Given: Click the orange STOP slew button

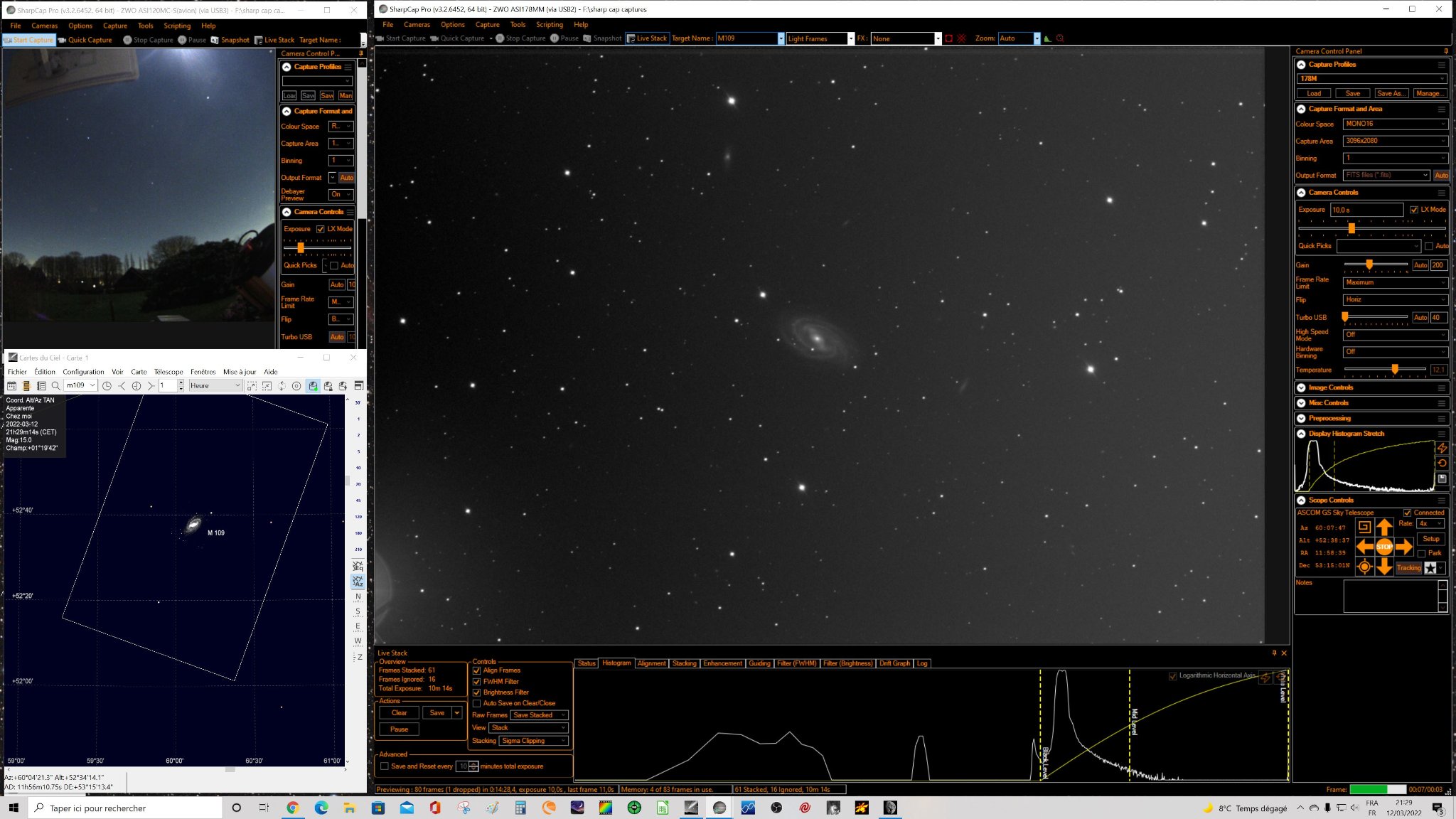Looking at the screenshot, I should tap(1383, 547).
